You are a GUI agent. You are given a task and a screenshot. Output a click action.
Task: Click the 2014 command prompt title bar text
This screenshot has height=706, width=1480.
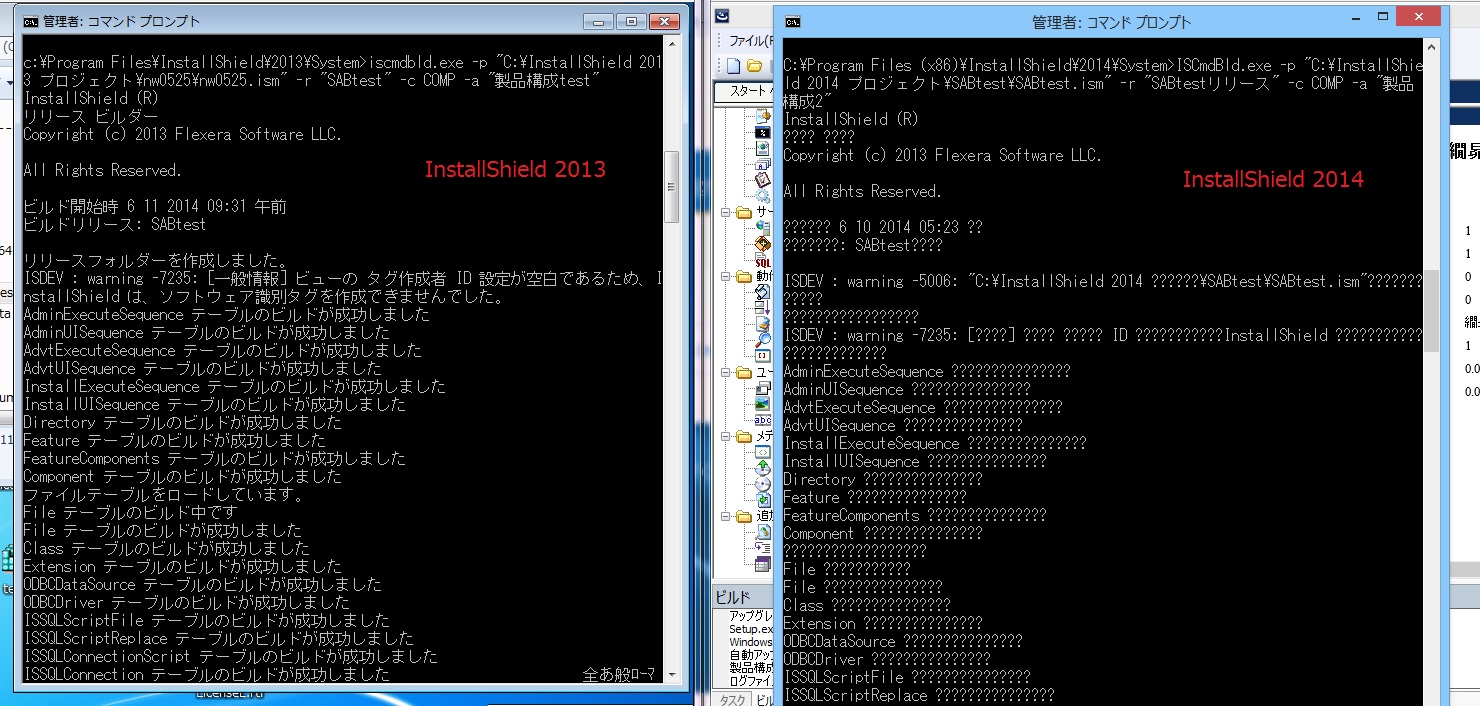pyautogui.click(x=1111, y=22)
